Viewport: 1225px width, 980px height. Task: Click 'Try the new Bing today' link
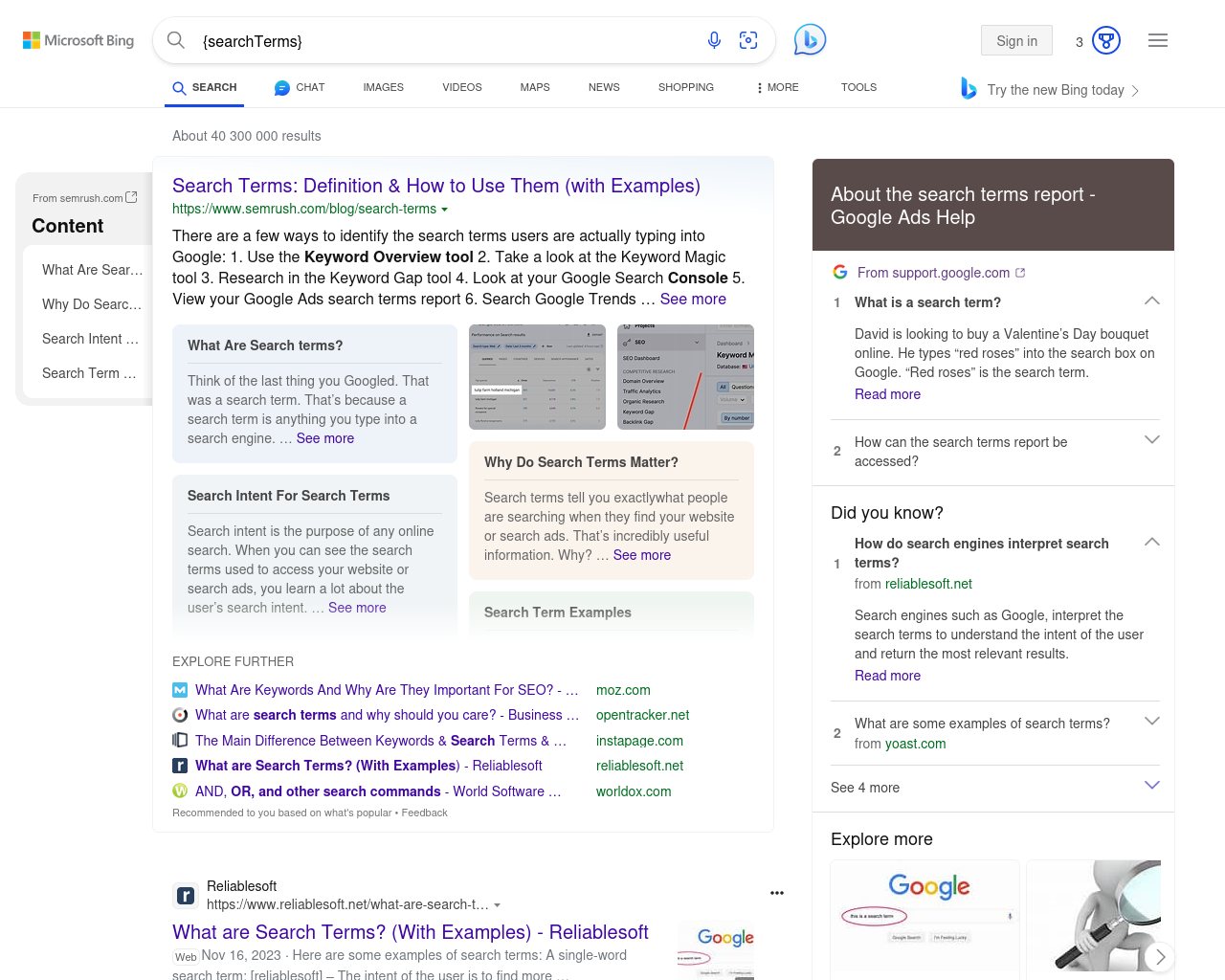pyautogui.click(x=1056, y=90)
